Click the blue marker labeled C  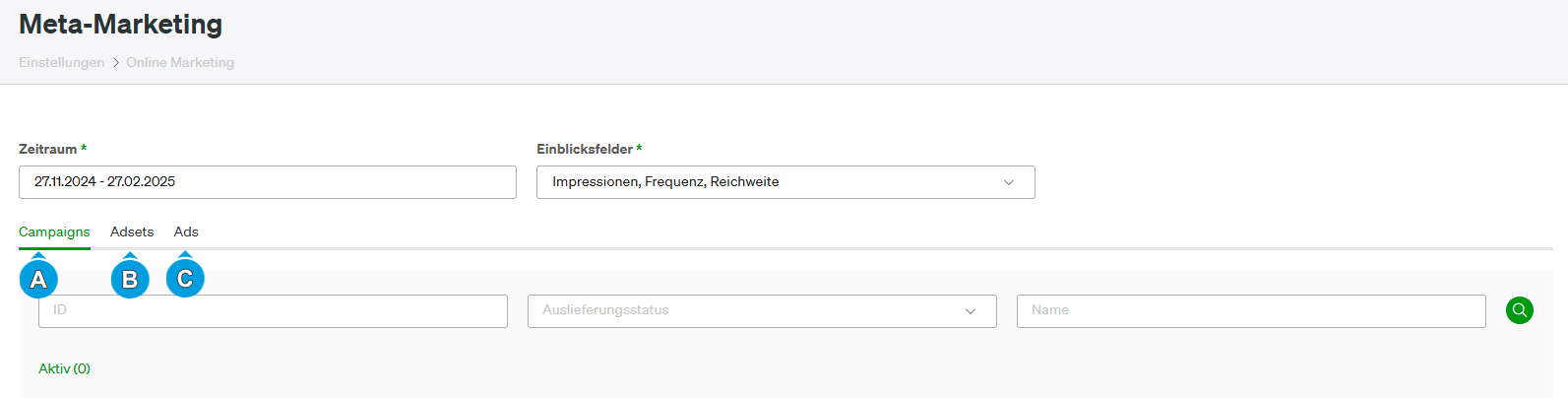tap(185, 279)
